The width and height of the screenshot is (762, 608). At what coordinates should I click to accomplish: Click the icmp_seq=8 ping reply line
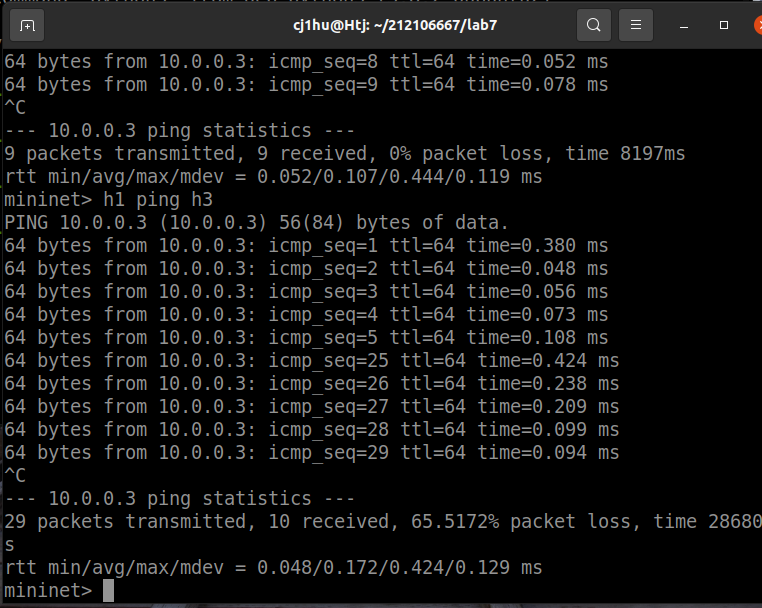(x=306, y=62)
